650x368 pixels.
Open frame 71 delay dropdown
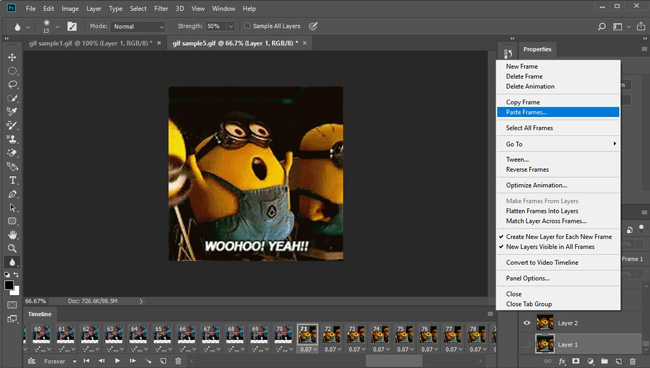tap(315, 349)
